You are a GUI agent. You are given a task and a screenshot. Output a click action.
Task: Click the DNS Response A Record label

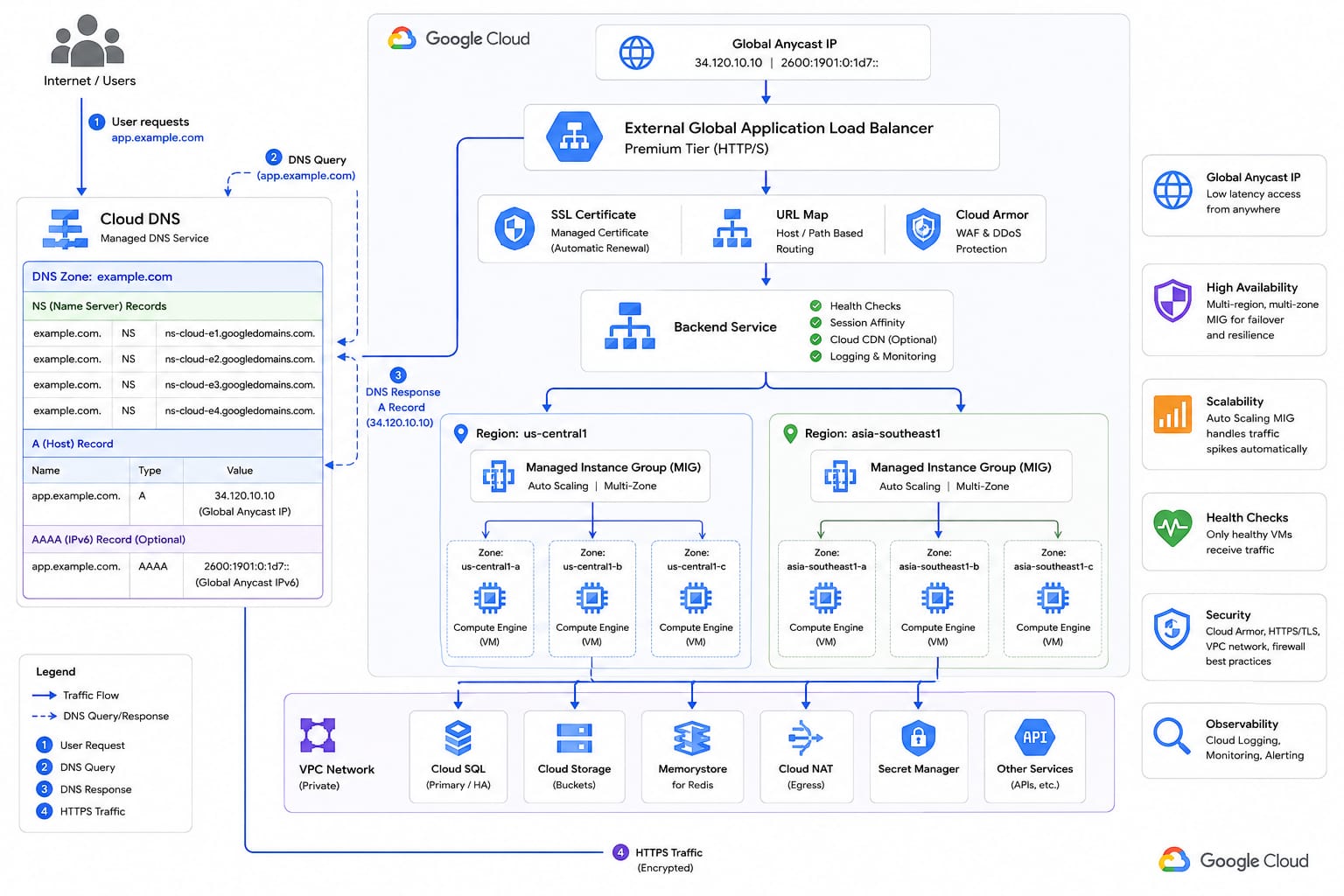pos(402,400)
